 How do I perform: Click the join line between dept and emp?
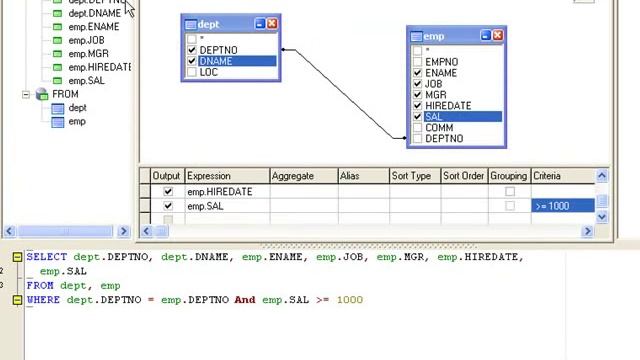pyautogui.click(x=344, y=94)
